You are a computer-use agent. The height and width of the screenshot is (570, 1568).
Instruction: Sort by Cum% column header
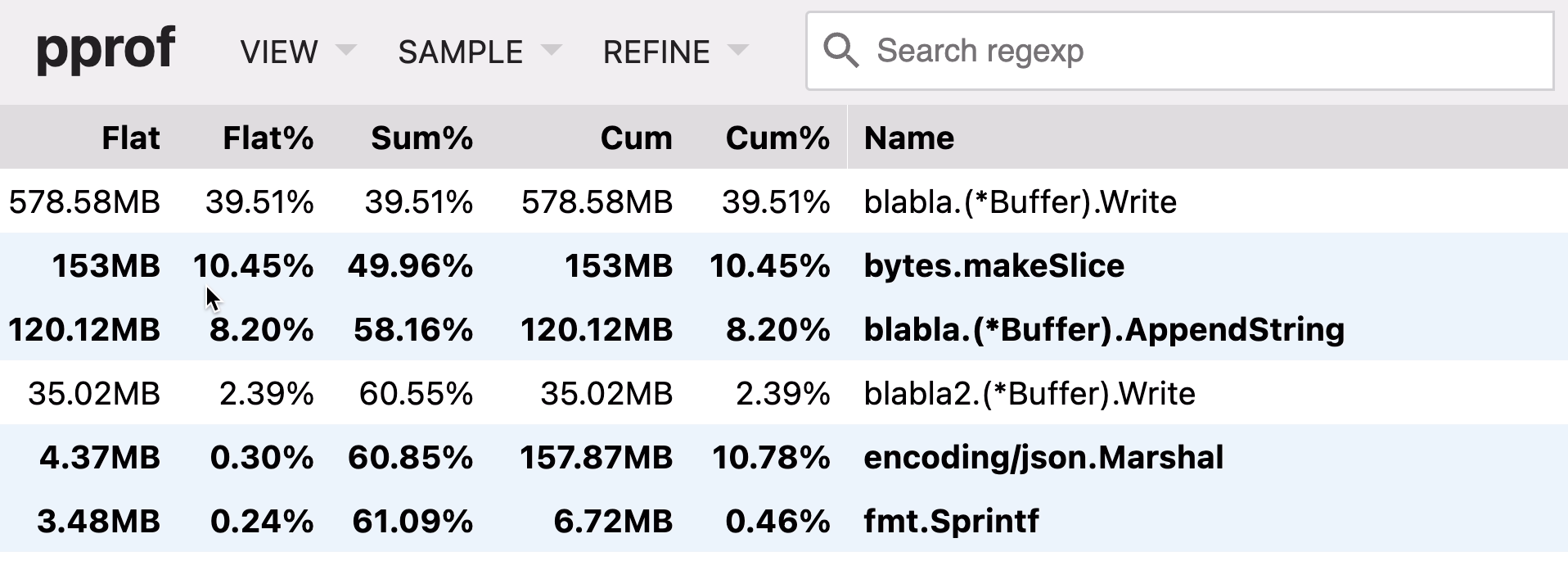[x=777, y=138]
